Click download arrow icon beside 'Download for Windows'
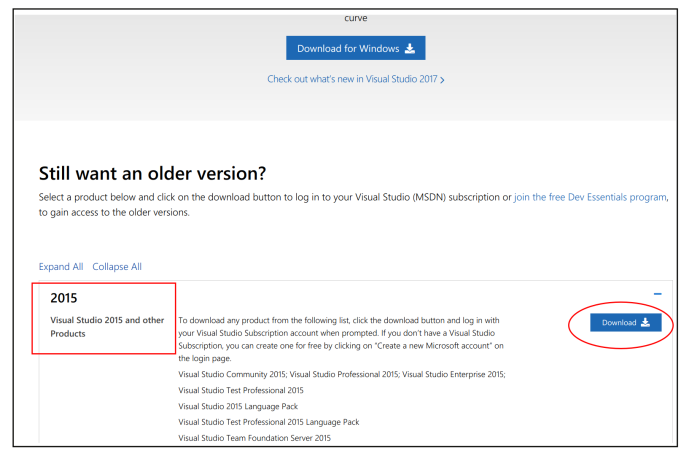 [410, 48]
